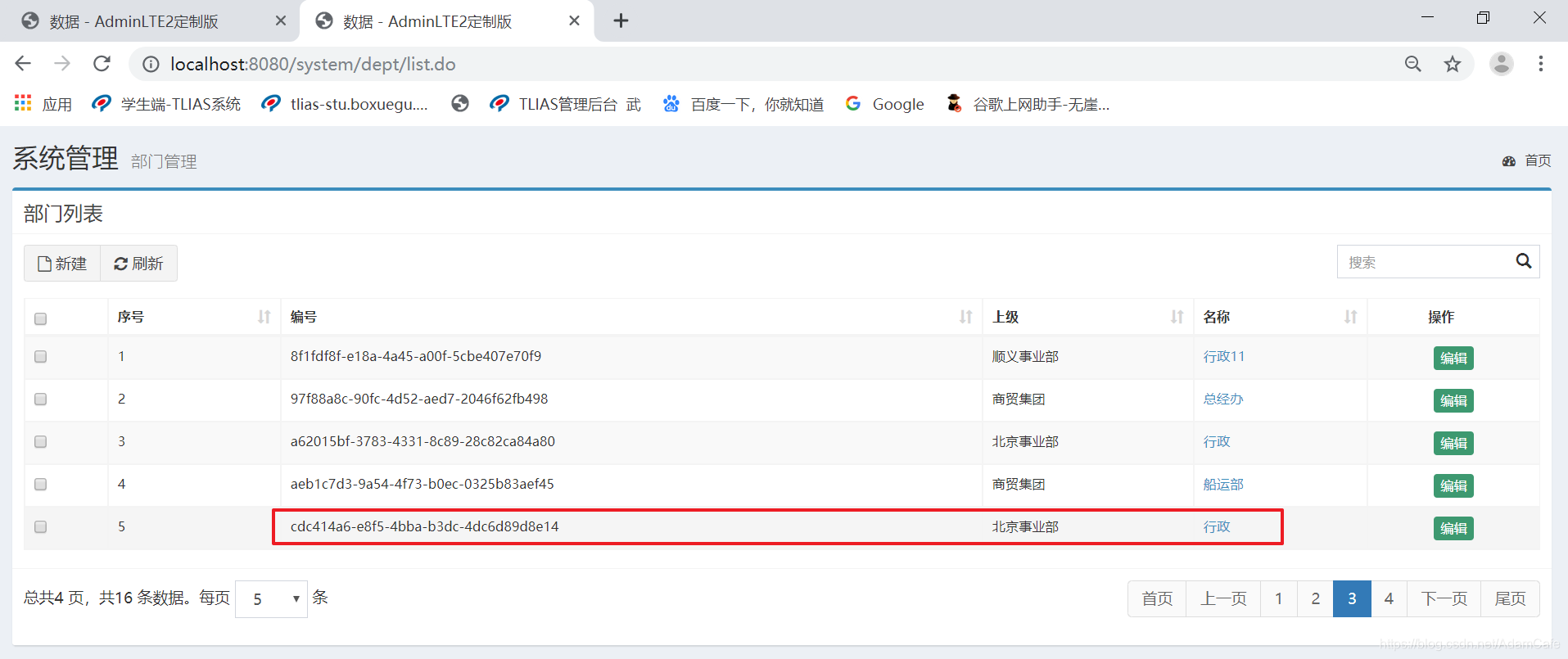Click the 下一页 next-page button
Screen dimensions: 1568x659
pos(1444,598)
